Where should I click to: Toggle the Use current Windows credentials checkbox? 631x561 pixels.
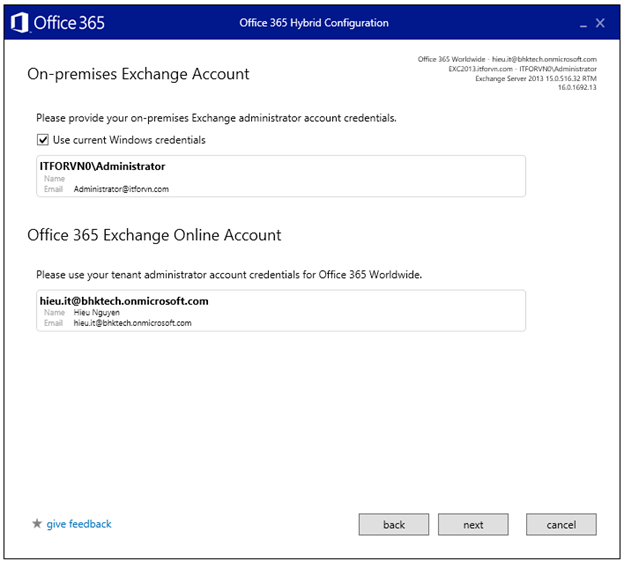coord(43,140)
